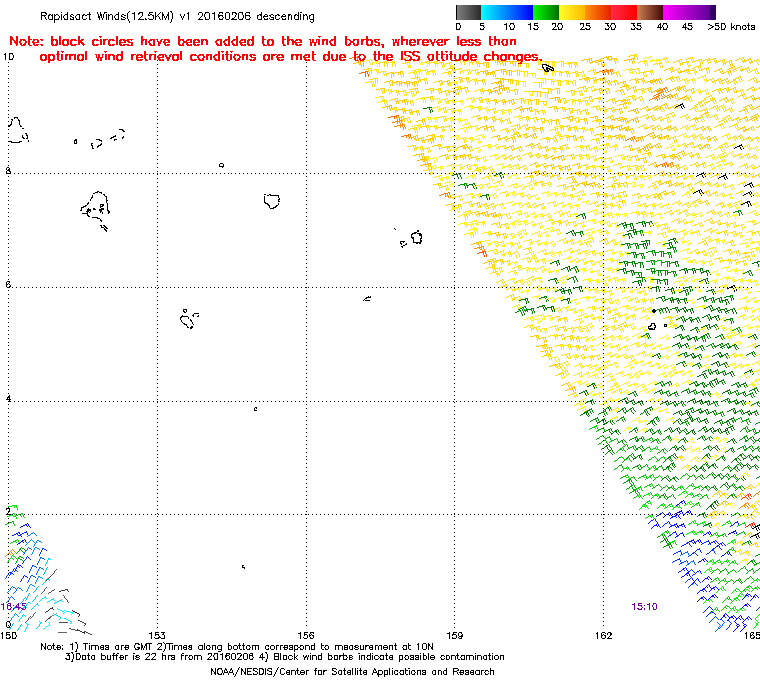Click the '4' latitude axis label
Viewport: 760px width, 688px height.
click(8, 399)
